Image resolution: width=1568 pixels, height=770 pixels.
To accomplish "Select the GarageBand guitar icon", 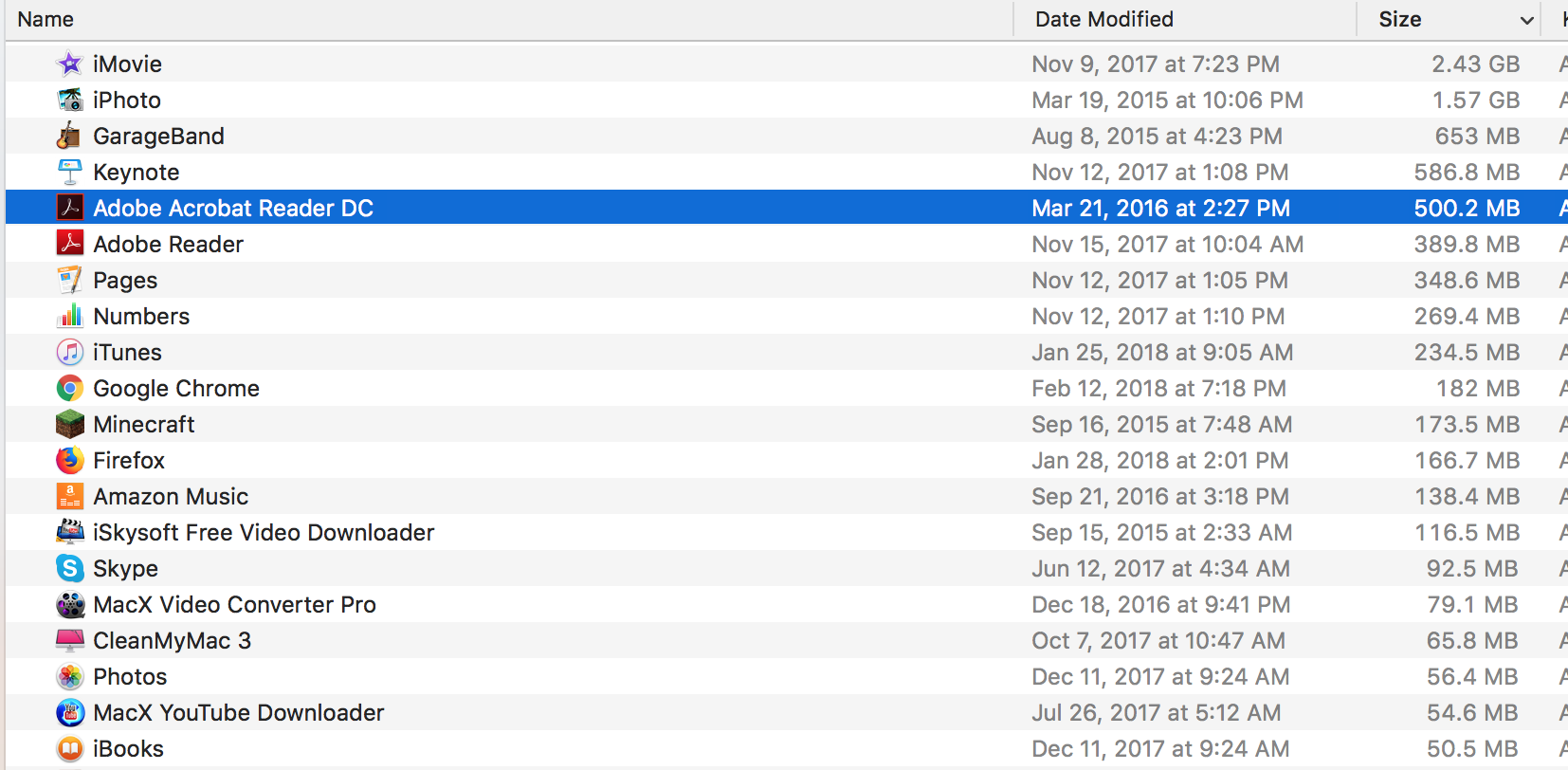I will point(69,136).
